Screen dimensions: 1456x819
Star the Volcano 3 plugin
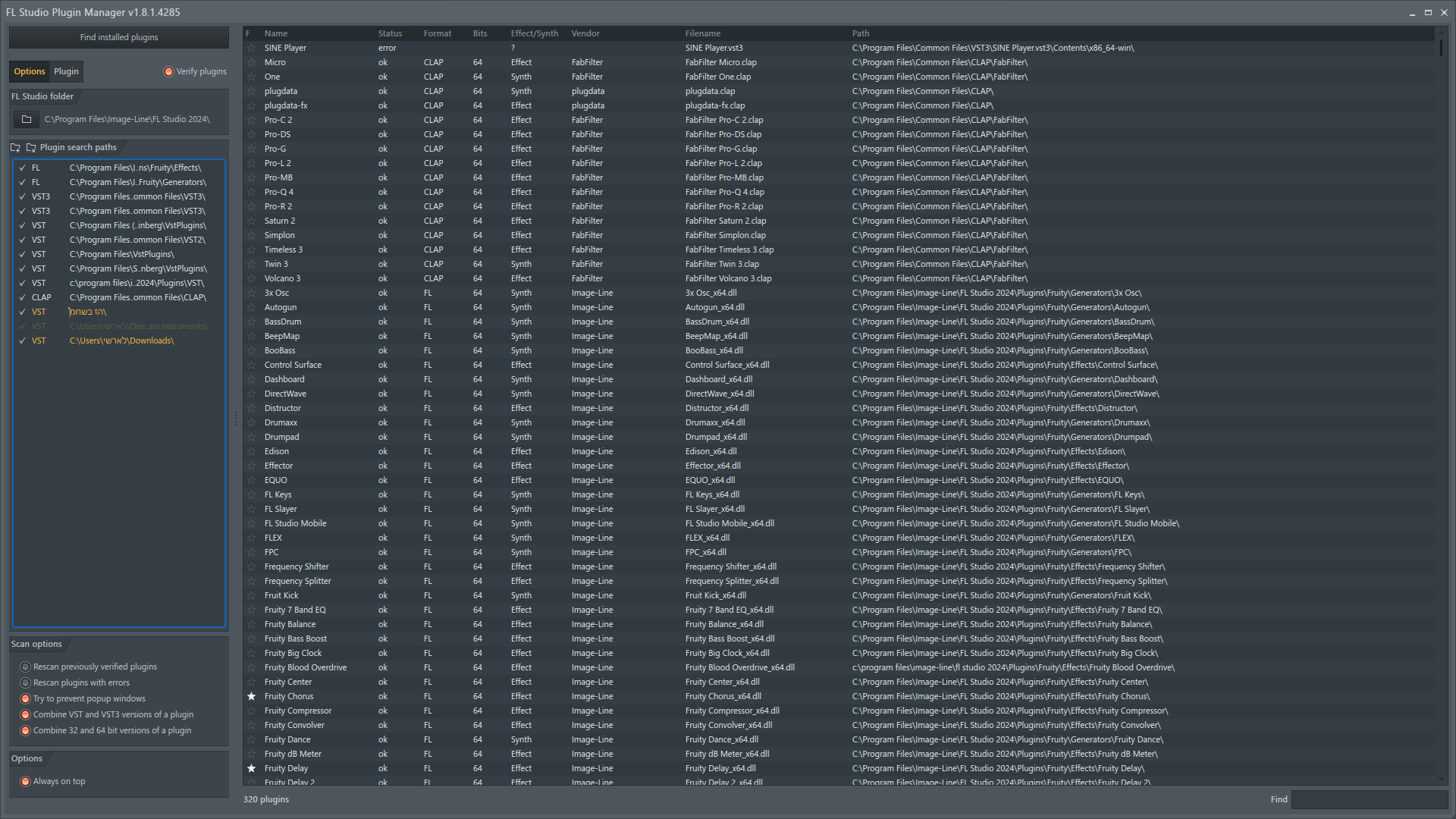252,278
